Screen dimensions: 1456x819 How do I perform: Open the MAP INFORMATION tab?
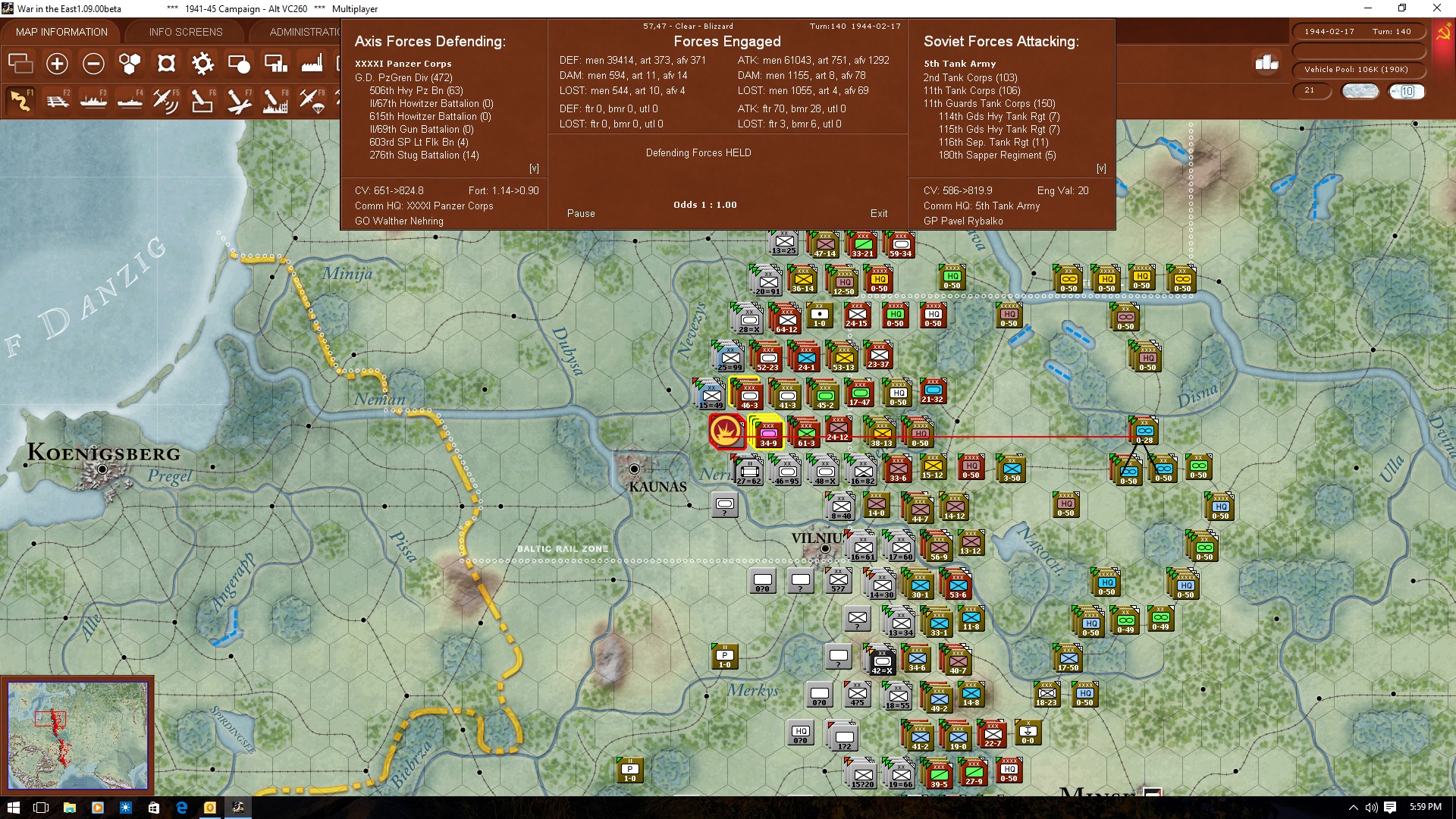pyautogui.click(x=61, y=32)
